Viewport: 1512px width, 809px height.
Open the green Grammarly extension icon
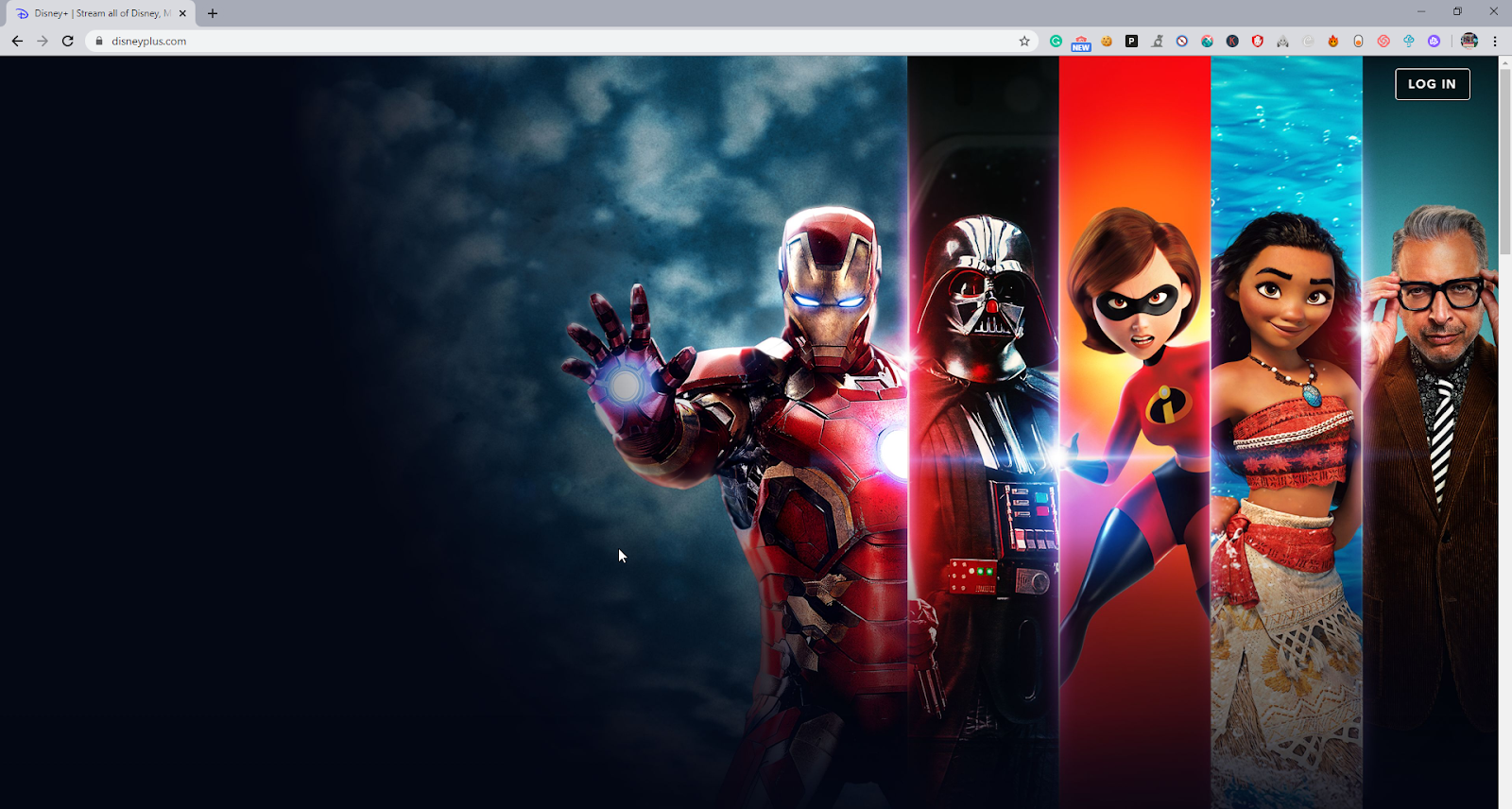click(1057, 41)
